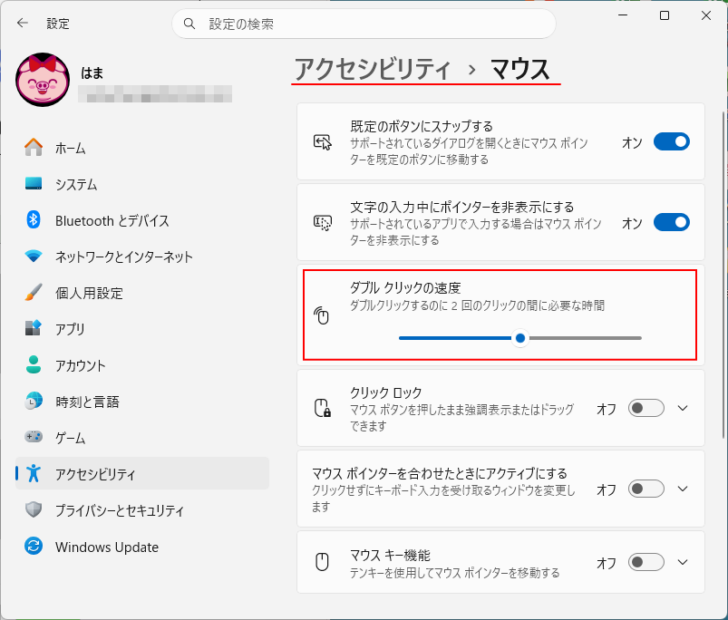The width and height of the screenshot is (728, 620).
Task: Expand the マウス キー機能 chevron
Action: click(682, 562)
